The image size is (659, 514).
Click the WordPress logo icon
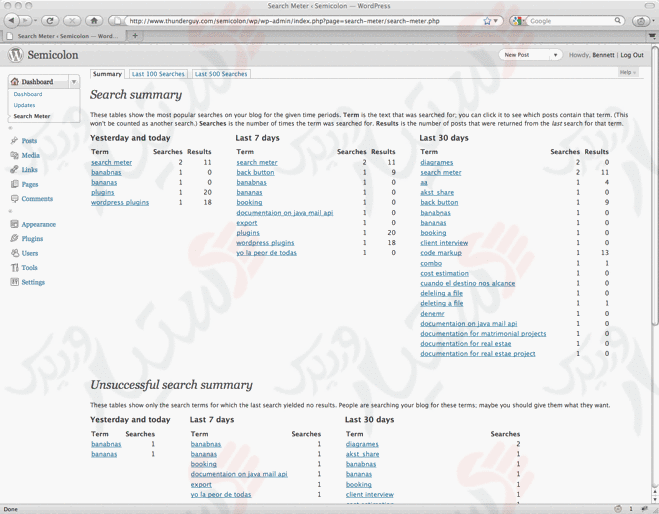tap(15, 56)
